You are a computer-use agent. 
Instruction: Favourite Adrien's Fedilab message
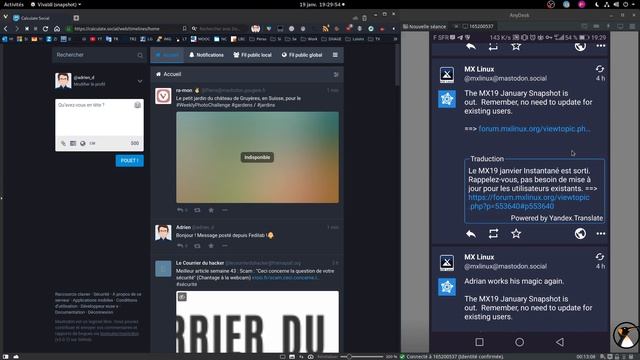[x=211, y=246]
